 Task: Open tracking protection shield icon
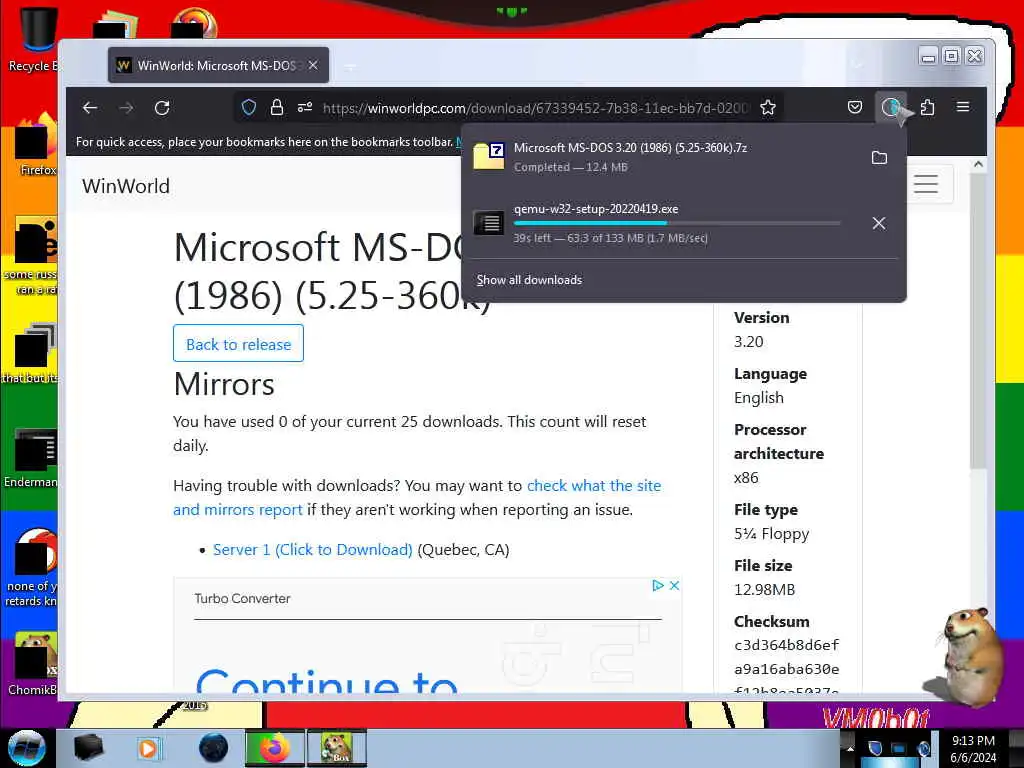pyautogui.click(x=249, y=107)
